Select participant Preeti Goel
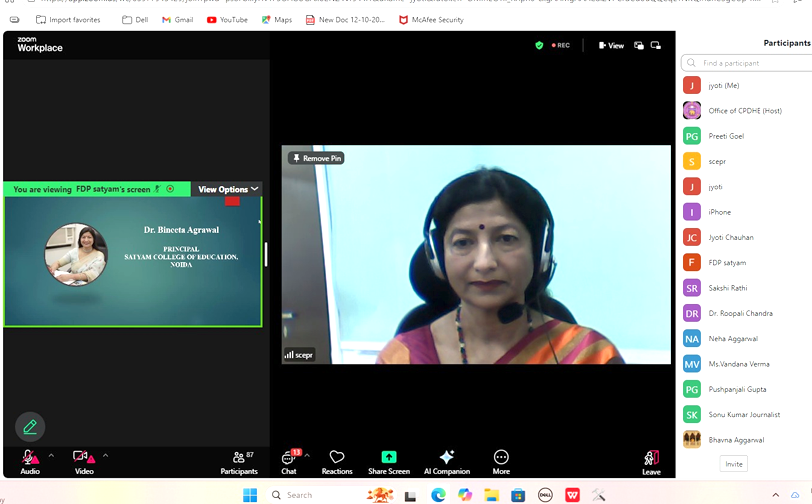This screenshot has height=504, width=812. (x=746, y=136)
